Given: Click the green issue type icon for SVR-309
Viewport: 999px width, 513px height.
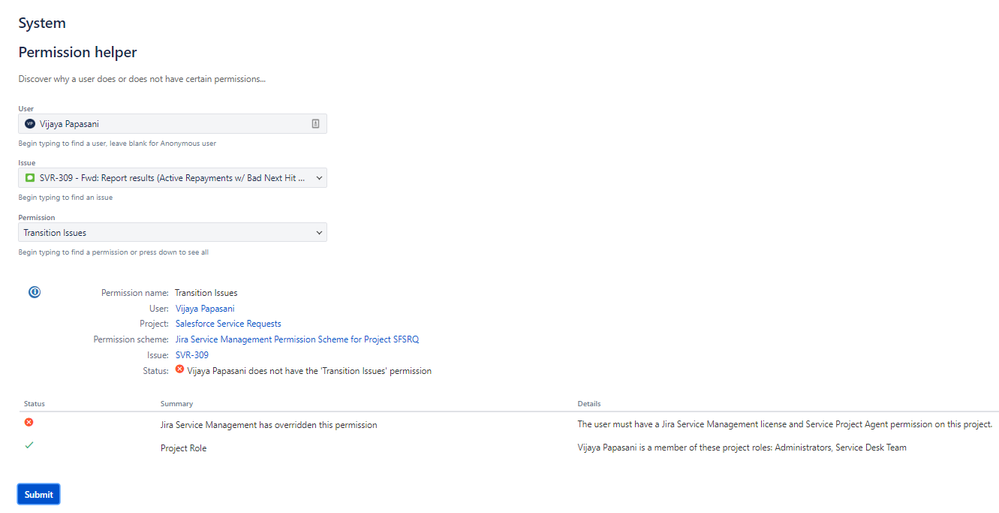Looking at the screenshot, I should [29, 178].
